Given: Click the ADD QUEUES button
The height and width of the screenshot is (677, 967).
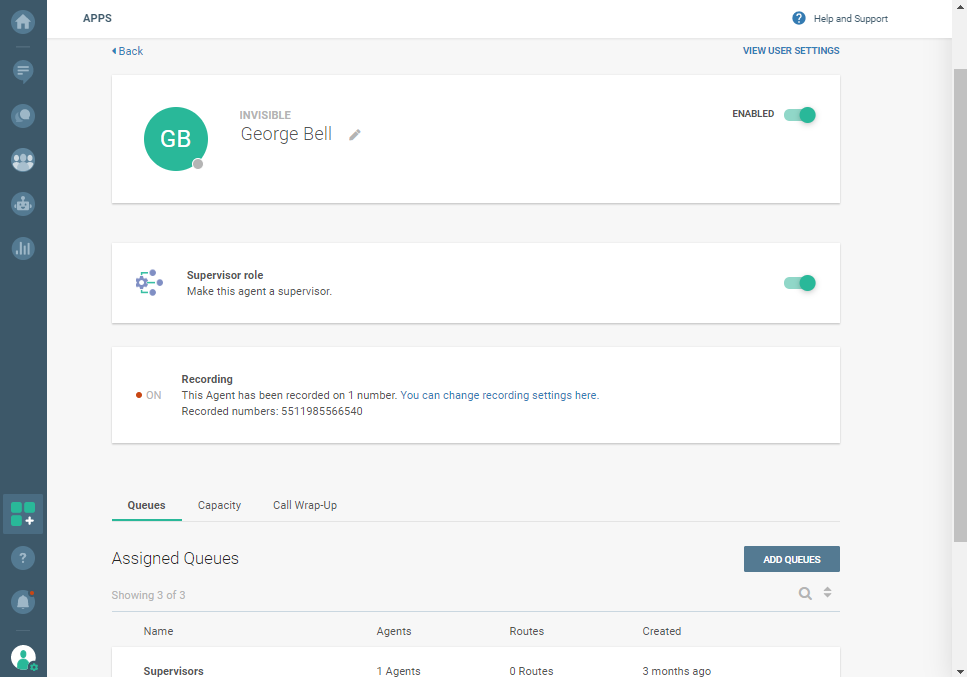Looking at the screenshot, I should 791,559.
